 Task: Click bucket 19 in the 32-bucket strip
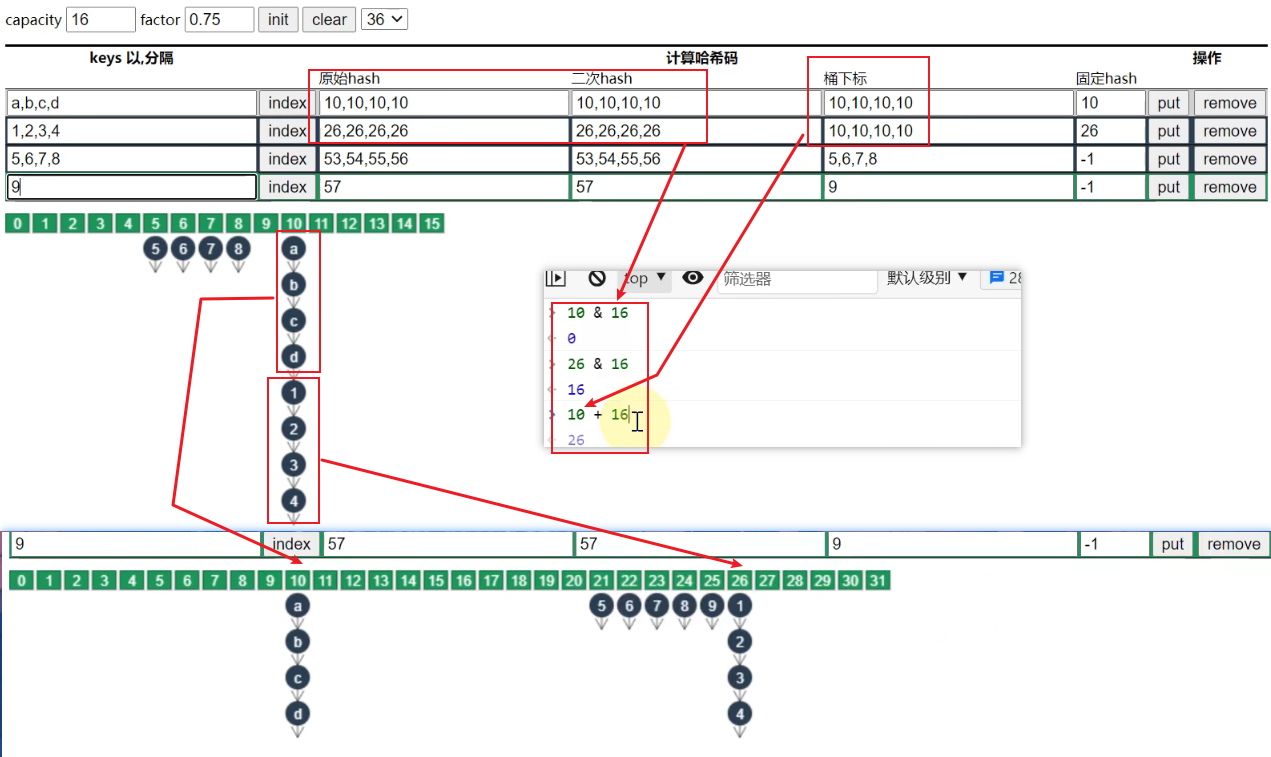point(545,581)
